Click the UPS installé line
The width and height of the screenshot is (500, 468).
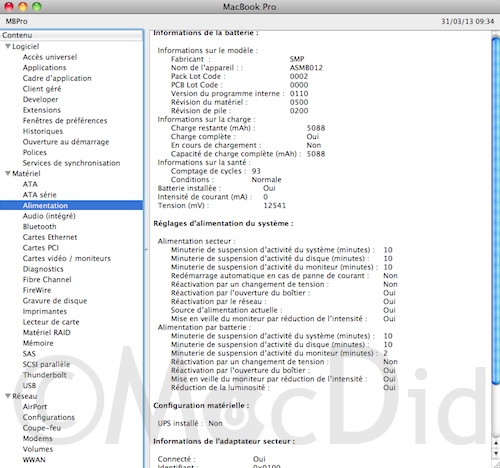point(190,423)
